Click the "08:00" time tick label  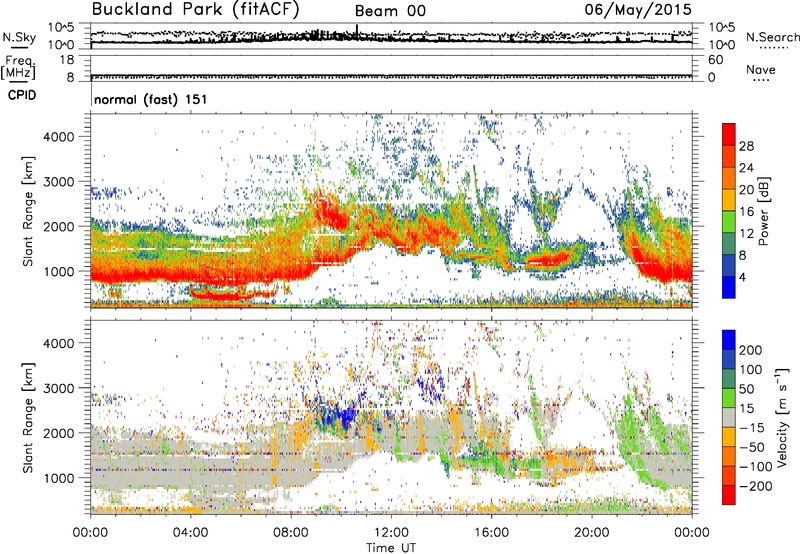point(291,533)
